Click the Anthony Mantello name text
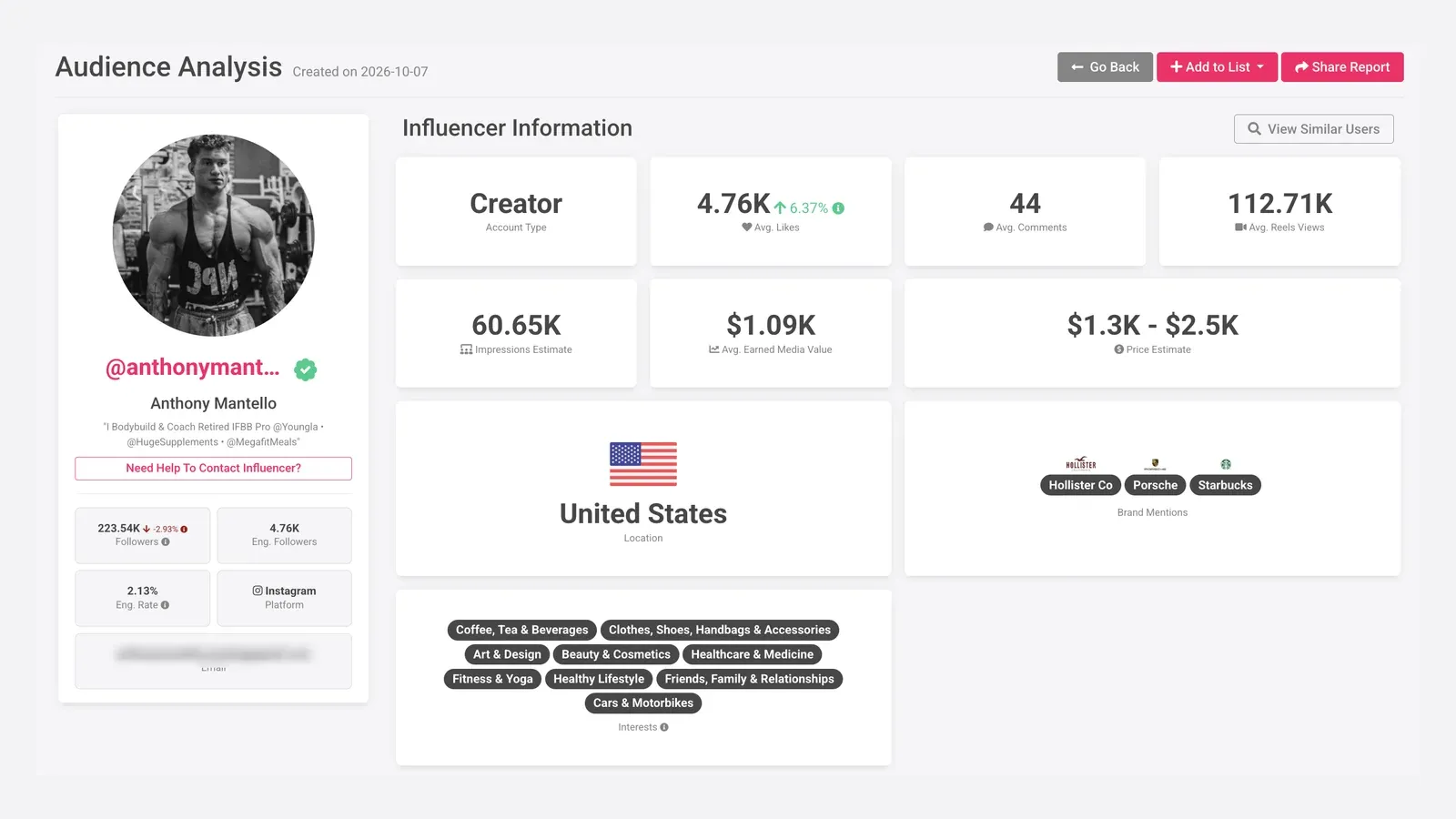Viewport: 1456px width, 819px height. coord(213,403)
